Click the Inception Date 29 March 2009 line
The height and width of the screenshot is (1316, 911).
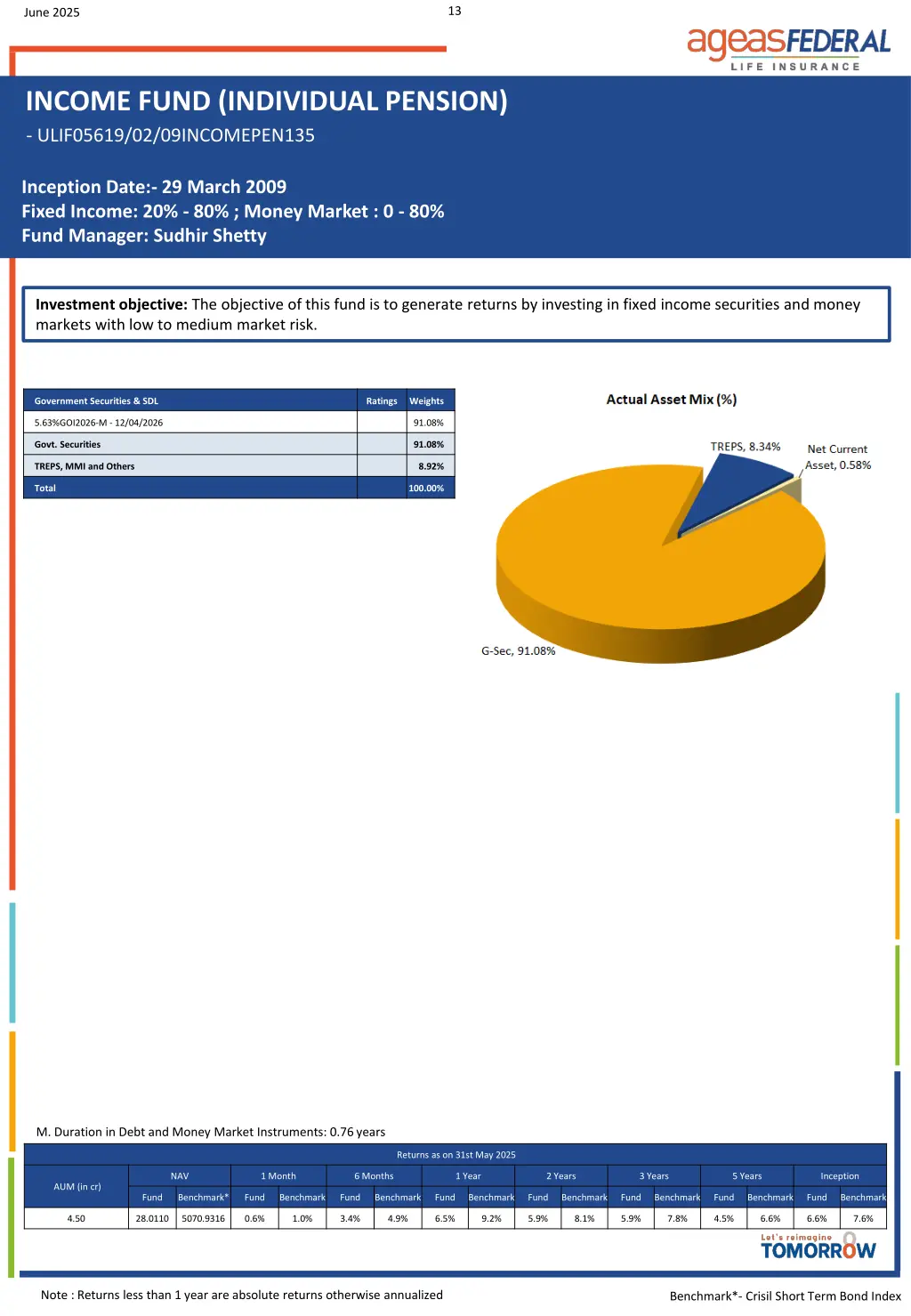click(154, 187)
